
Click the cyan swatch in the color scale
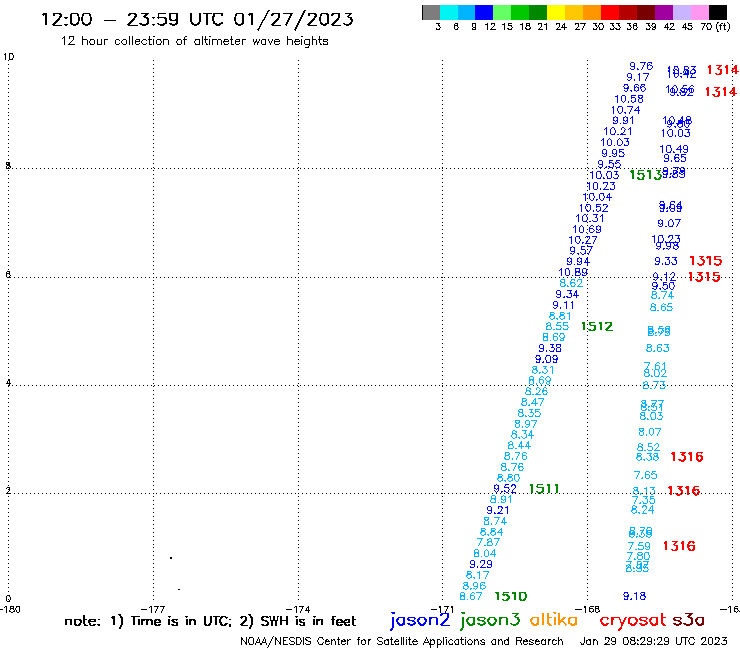[x=449, y=12]
